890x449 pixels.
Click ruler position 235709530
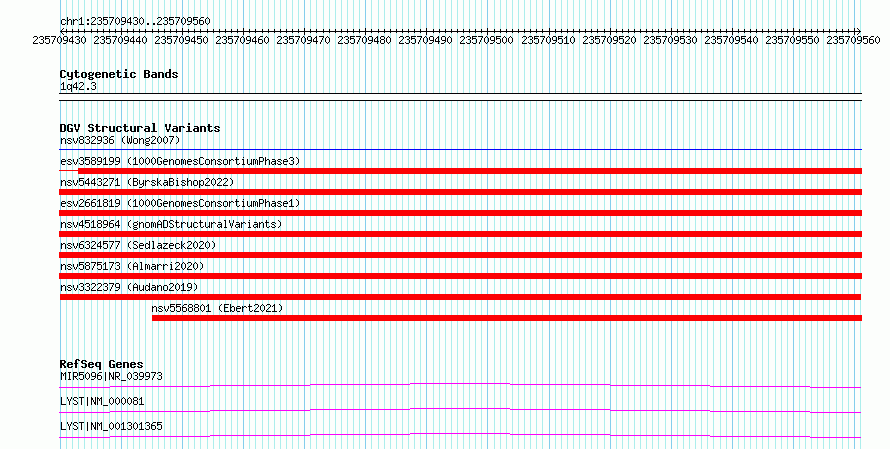pos(670,40)
